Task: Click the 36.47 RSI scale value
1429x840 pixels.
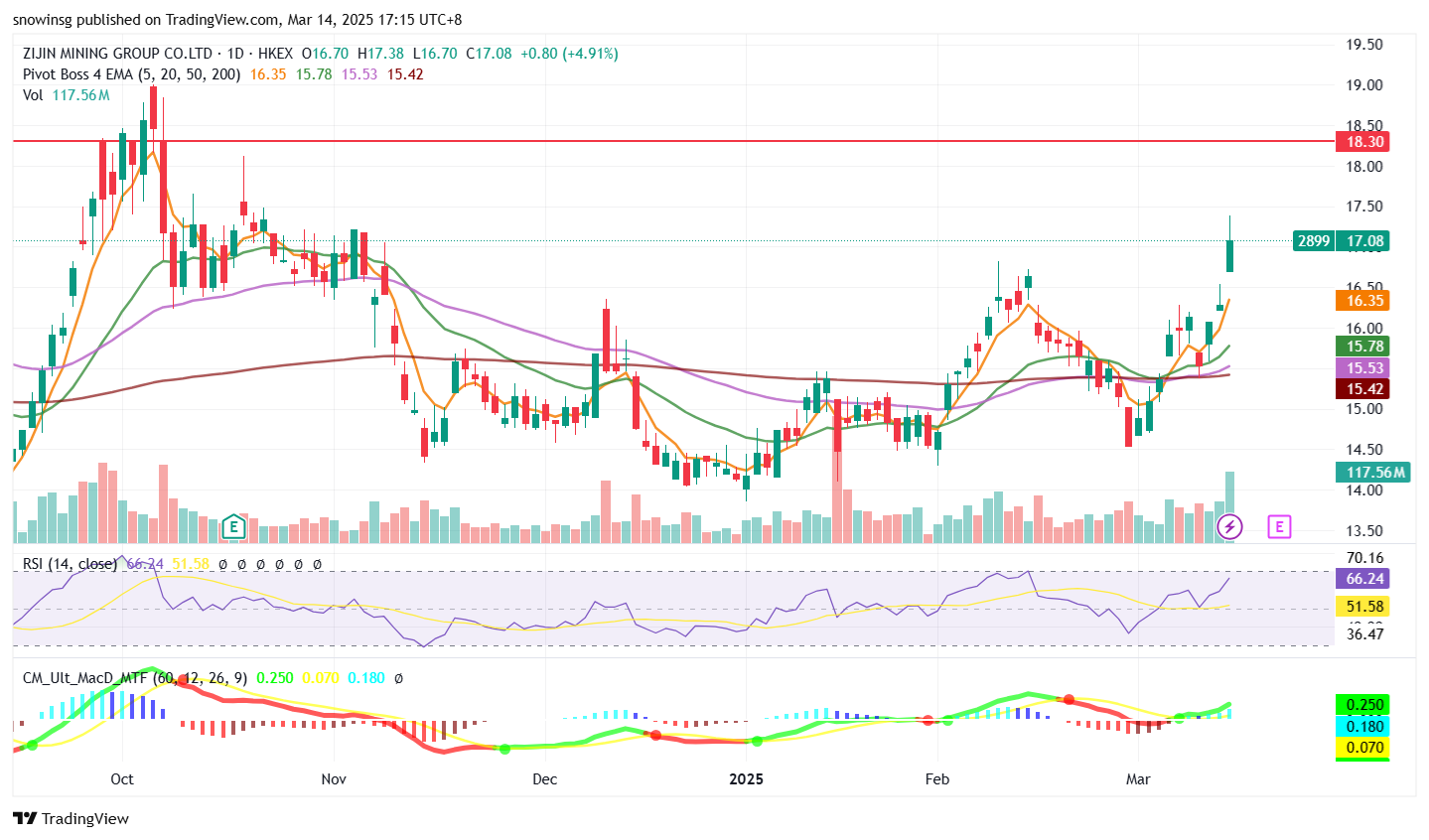Action: [1364, 634]
